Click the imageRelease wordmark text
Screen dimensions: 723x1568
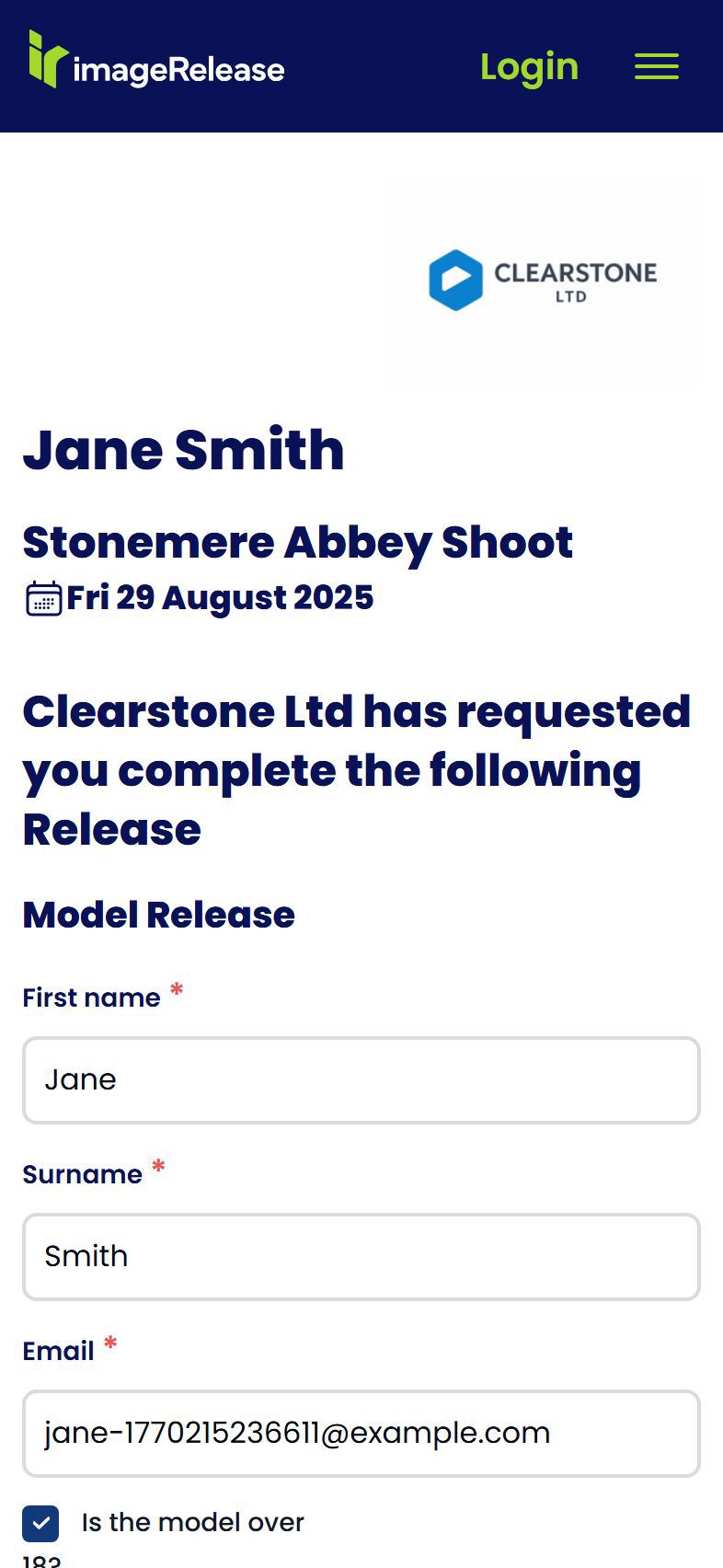[x=178, y=71]
